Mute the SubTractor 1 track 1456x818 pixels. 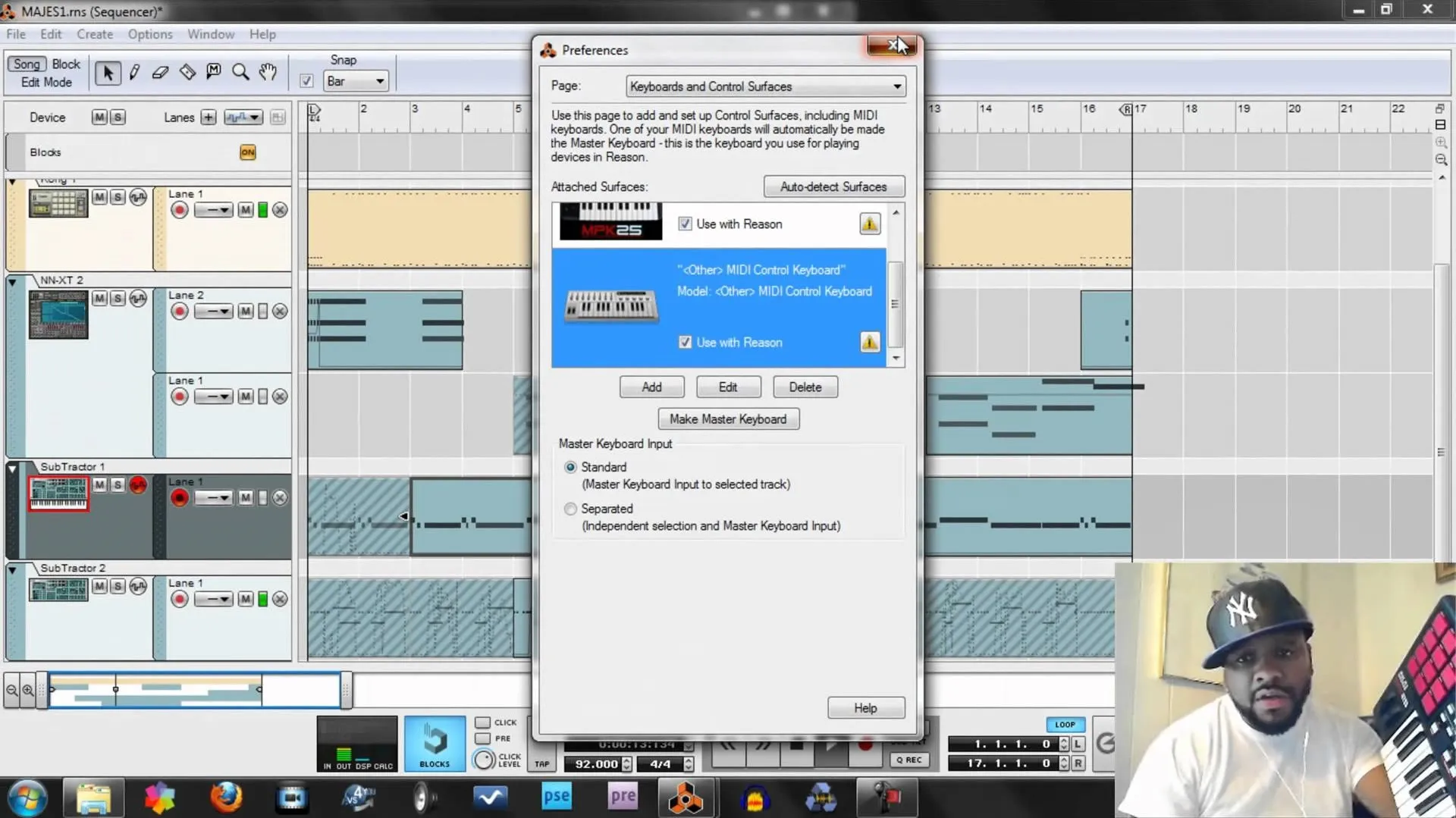(99, 485)
